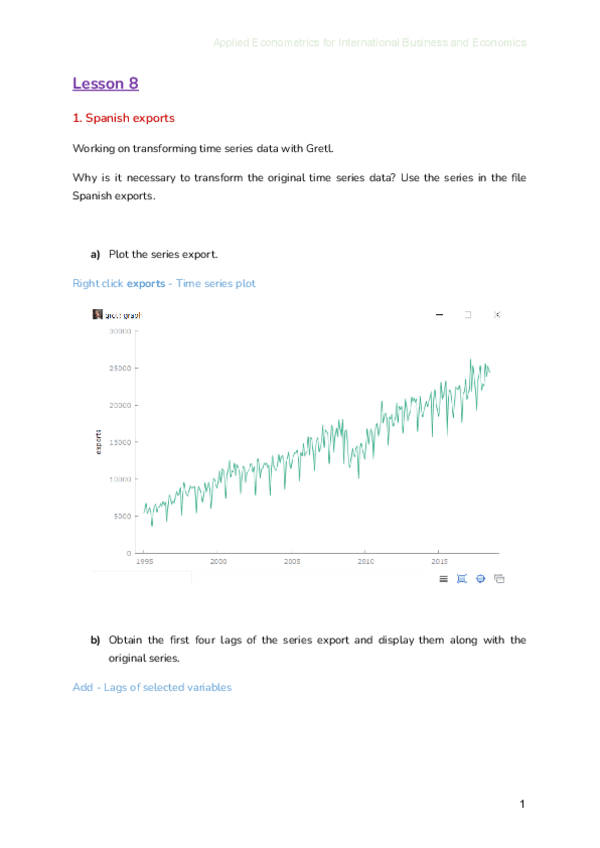Click the item a) Plot the series text

(x=162, y=255)
